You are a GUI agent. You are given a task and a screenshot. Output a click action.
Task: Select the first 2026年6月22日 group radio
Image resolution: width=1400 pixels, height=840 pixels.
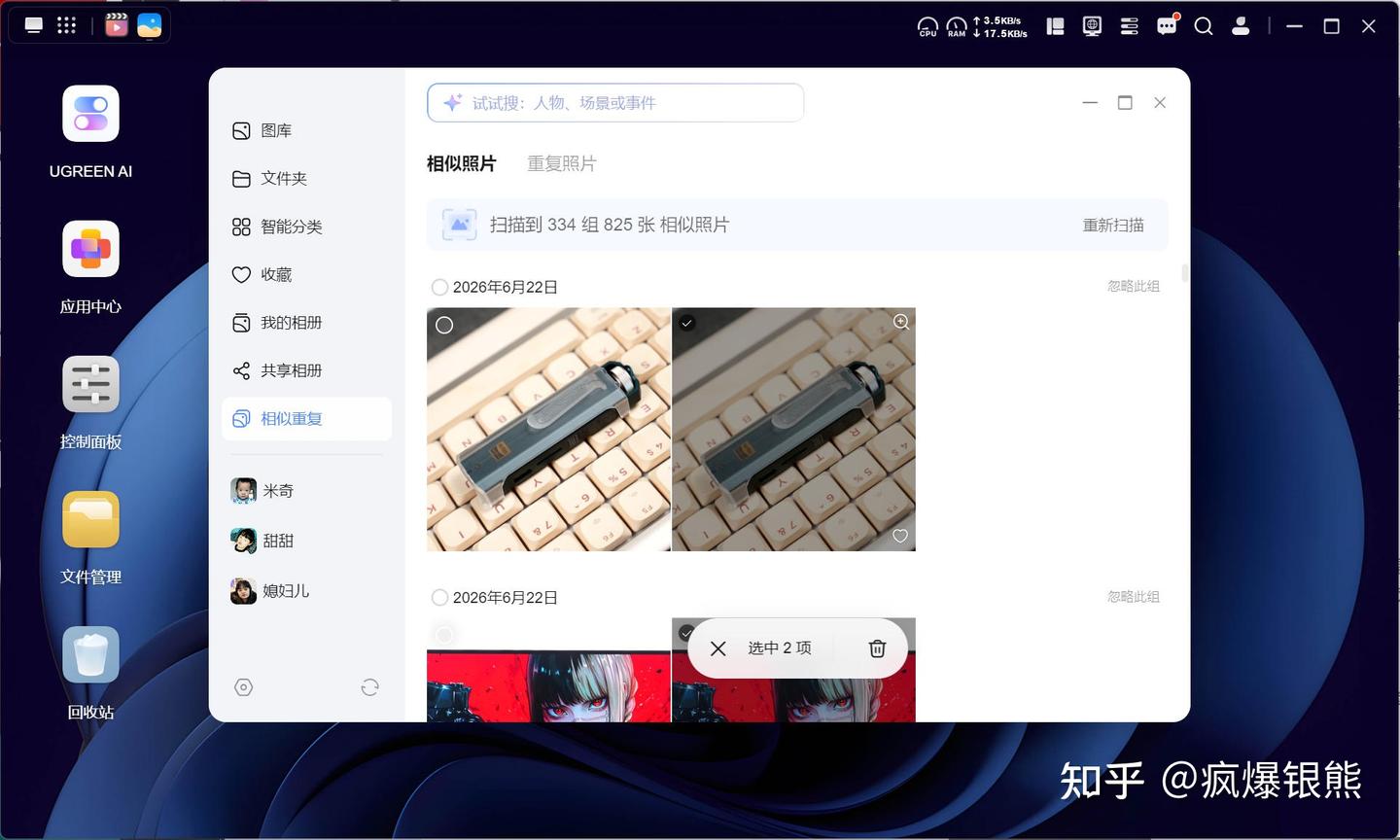tap(439, 287)
